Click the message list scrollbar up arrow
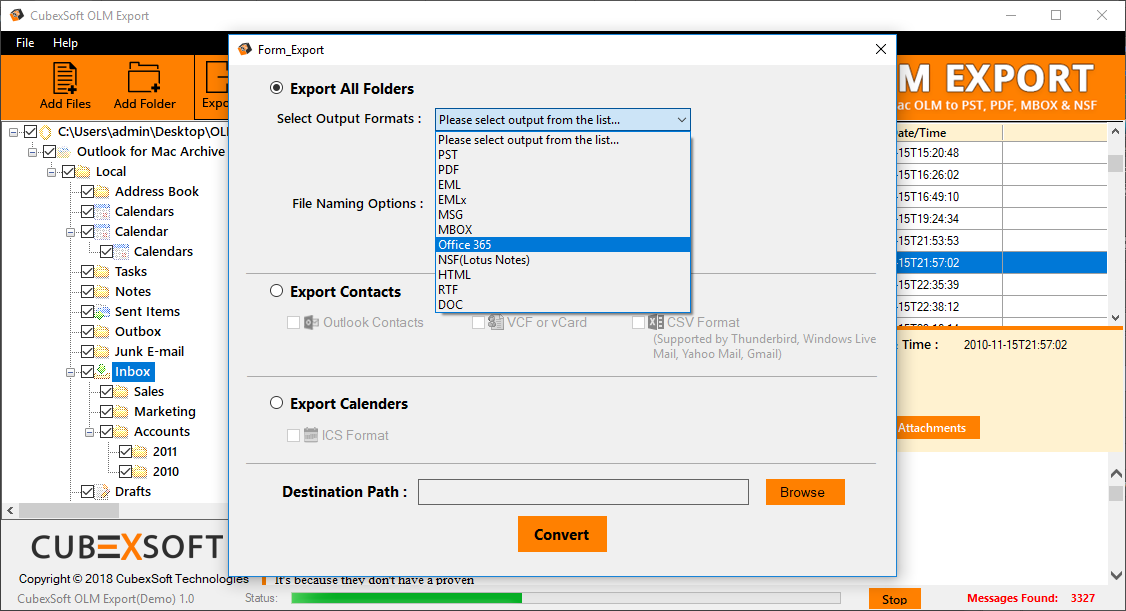Screen dimensions: 1126x611 1115,131
